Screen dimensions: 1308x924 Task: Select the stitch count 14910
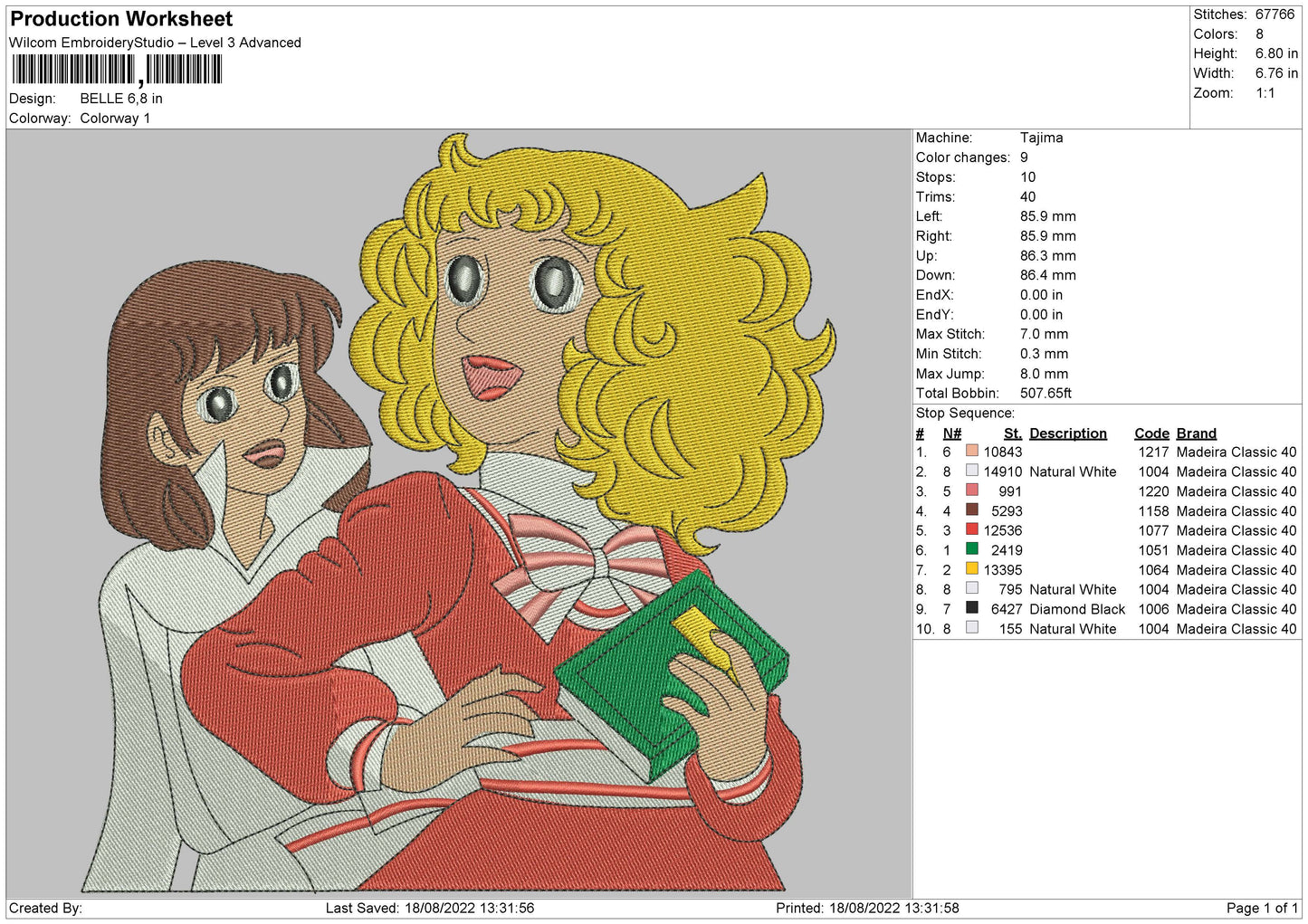1003,472
